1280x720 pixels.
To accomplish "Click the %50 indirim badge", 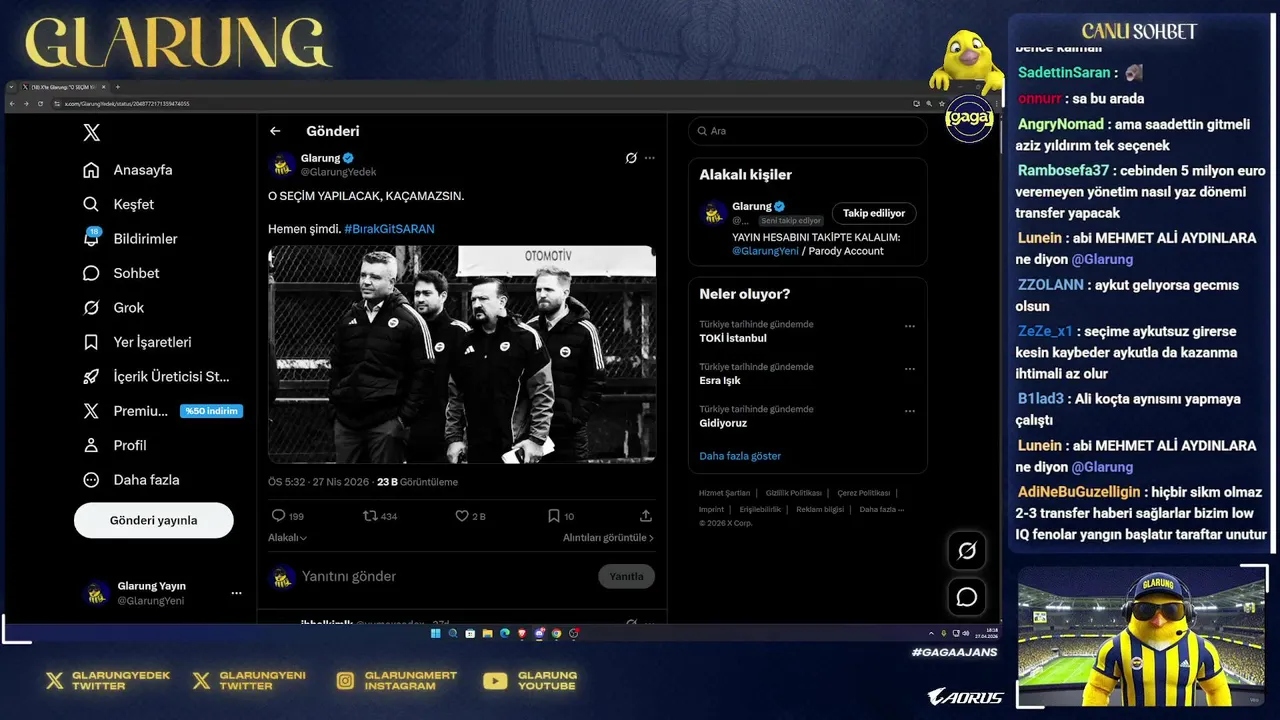I will coord(211,411).
